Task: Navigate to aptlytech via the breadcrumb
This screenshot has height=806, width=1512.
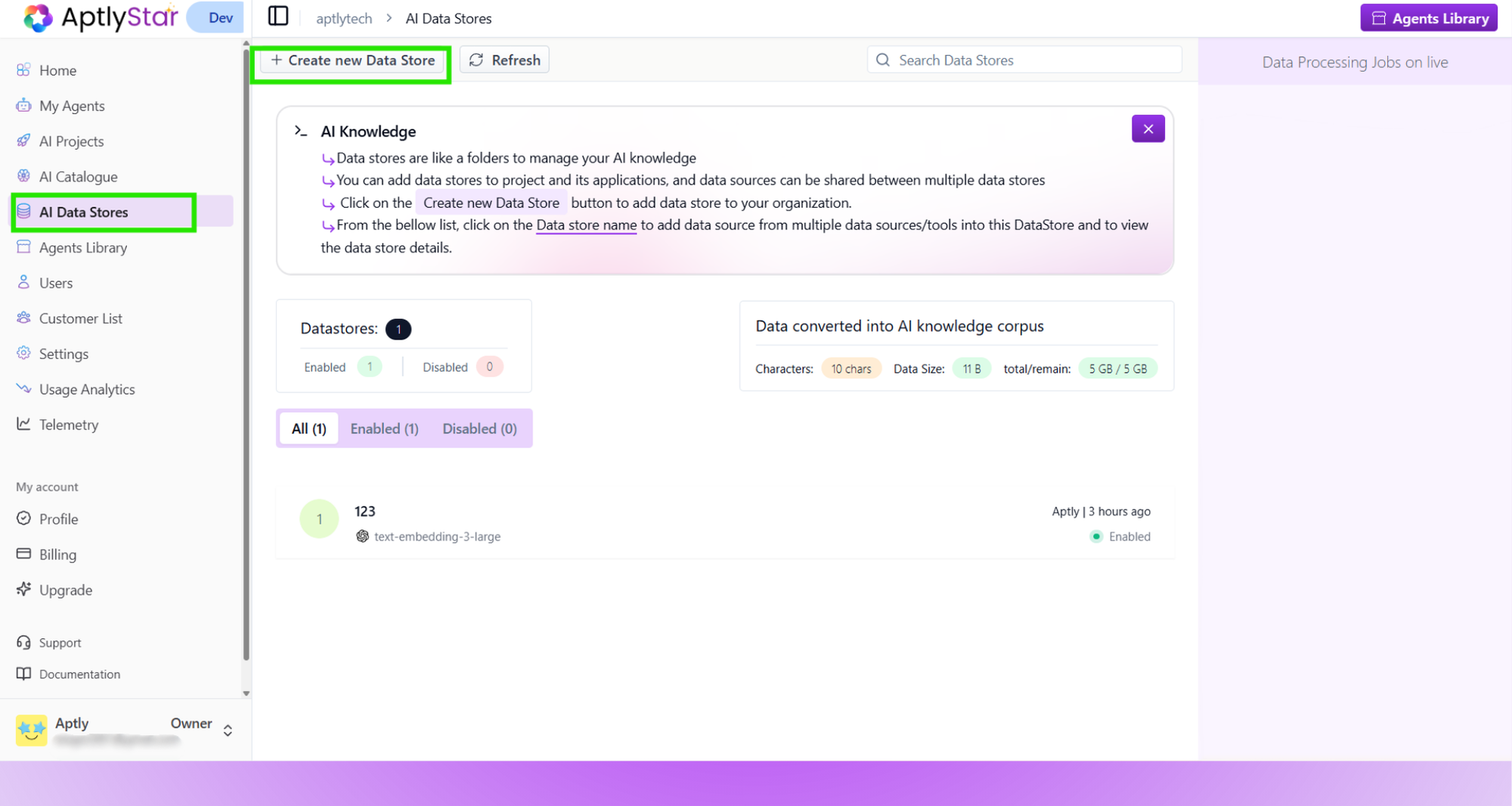Action: click(343, 18)
